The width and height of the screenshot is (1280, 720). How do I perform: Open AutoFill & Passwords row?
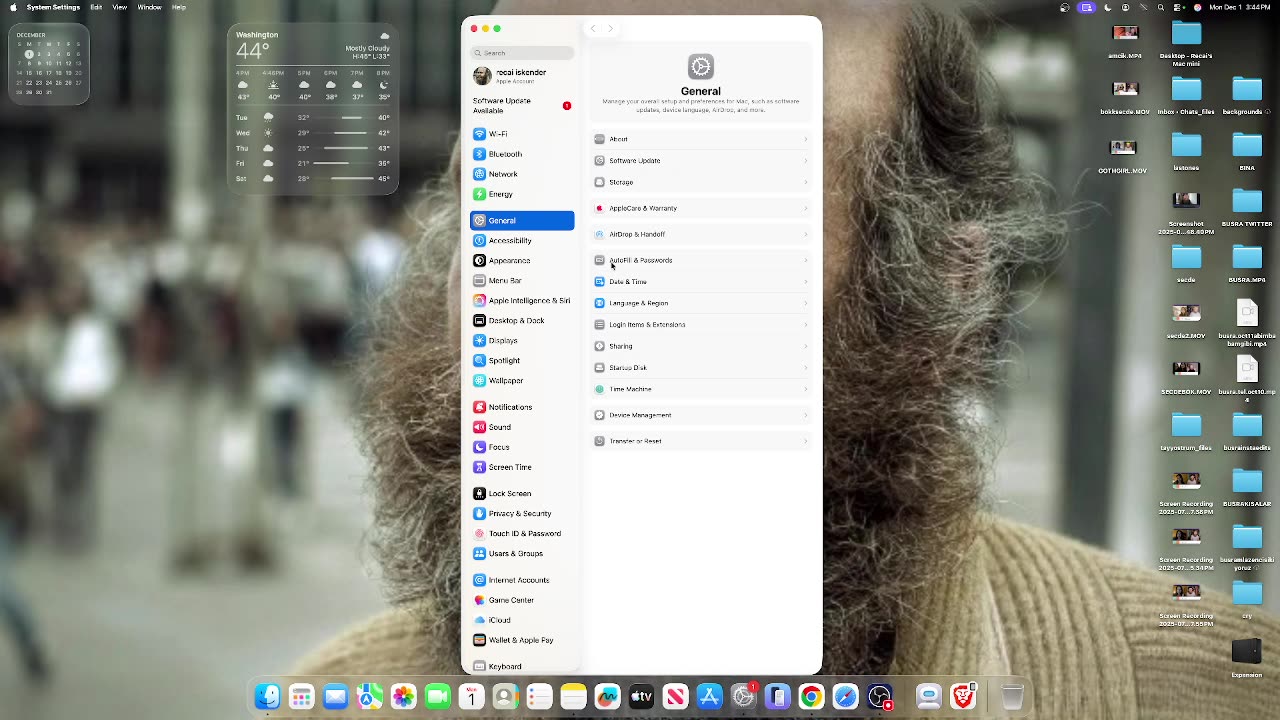coord(700,260)
